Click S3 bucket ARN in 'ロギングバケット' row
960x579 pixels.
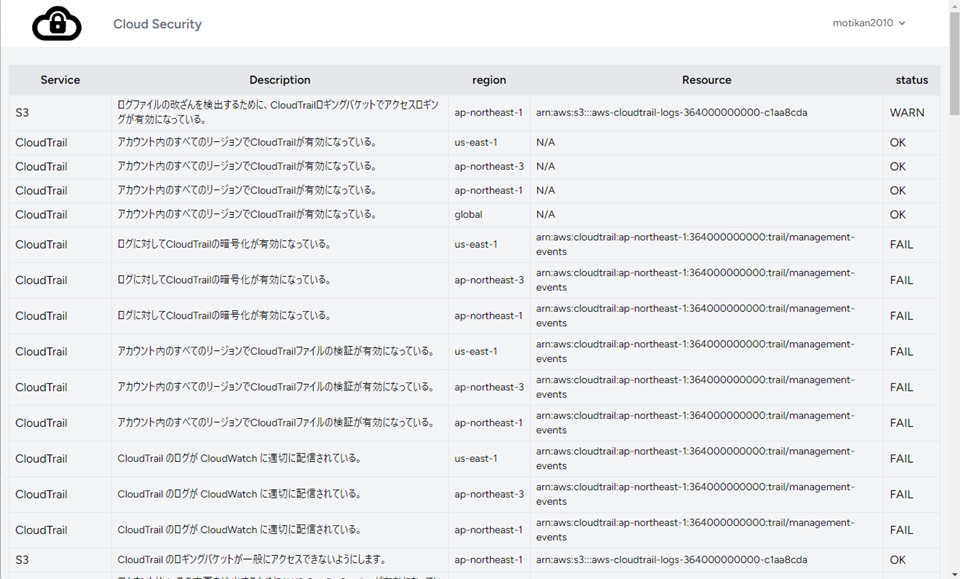point(672,560)
